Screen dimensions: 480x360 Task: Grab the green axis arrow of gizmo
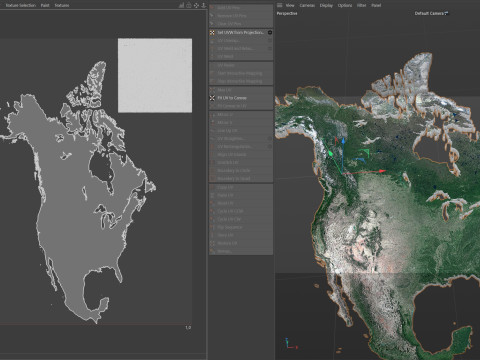[x=331, y=153]
